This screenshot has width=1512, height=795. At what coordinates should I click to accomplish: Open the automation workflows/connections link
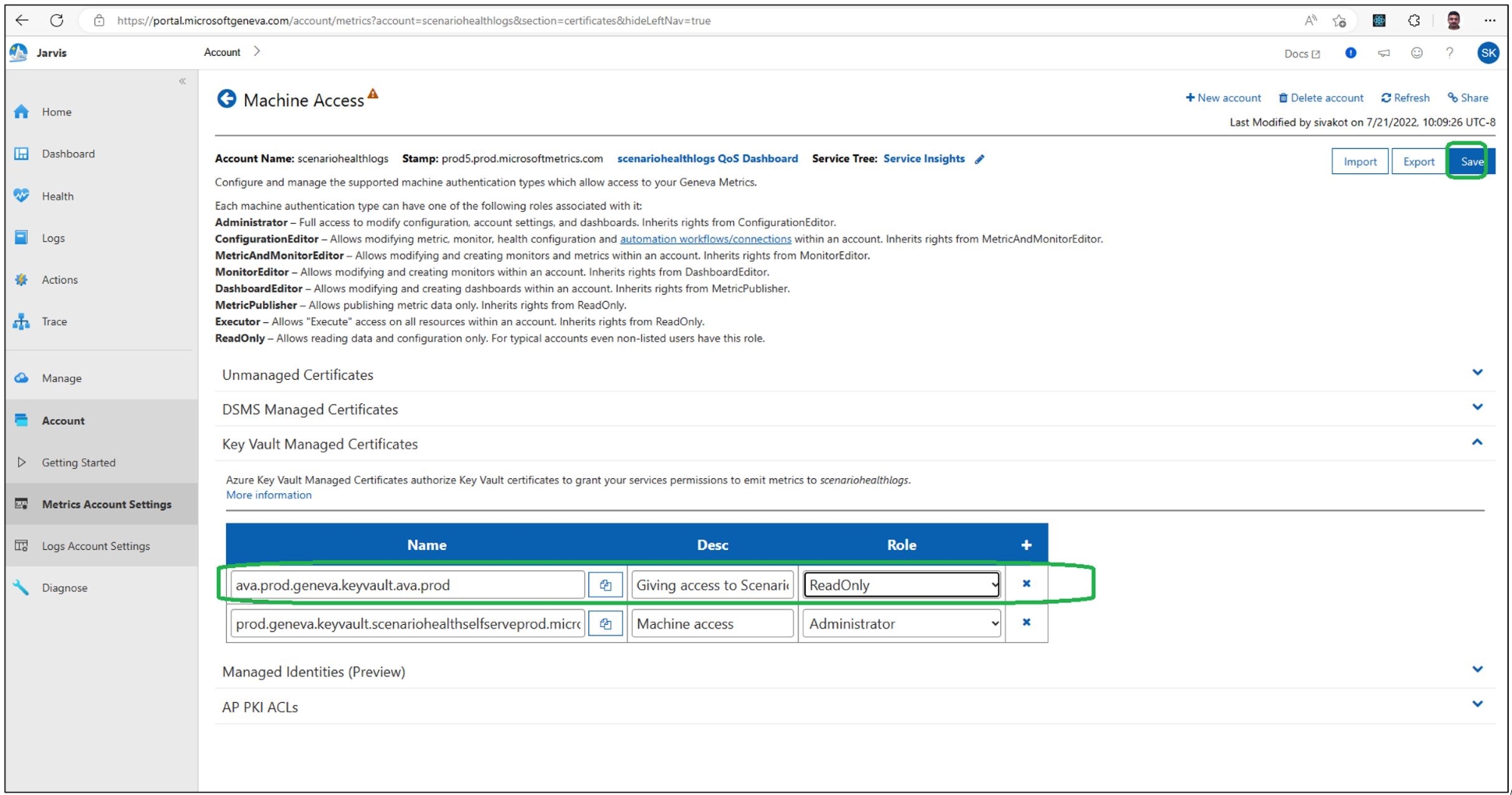705,239
